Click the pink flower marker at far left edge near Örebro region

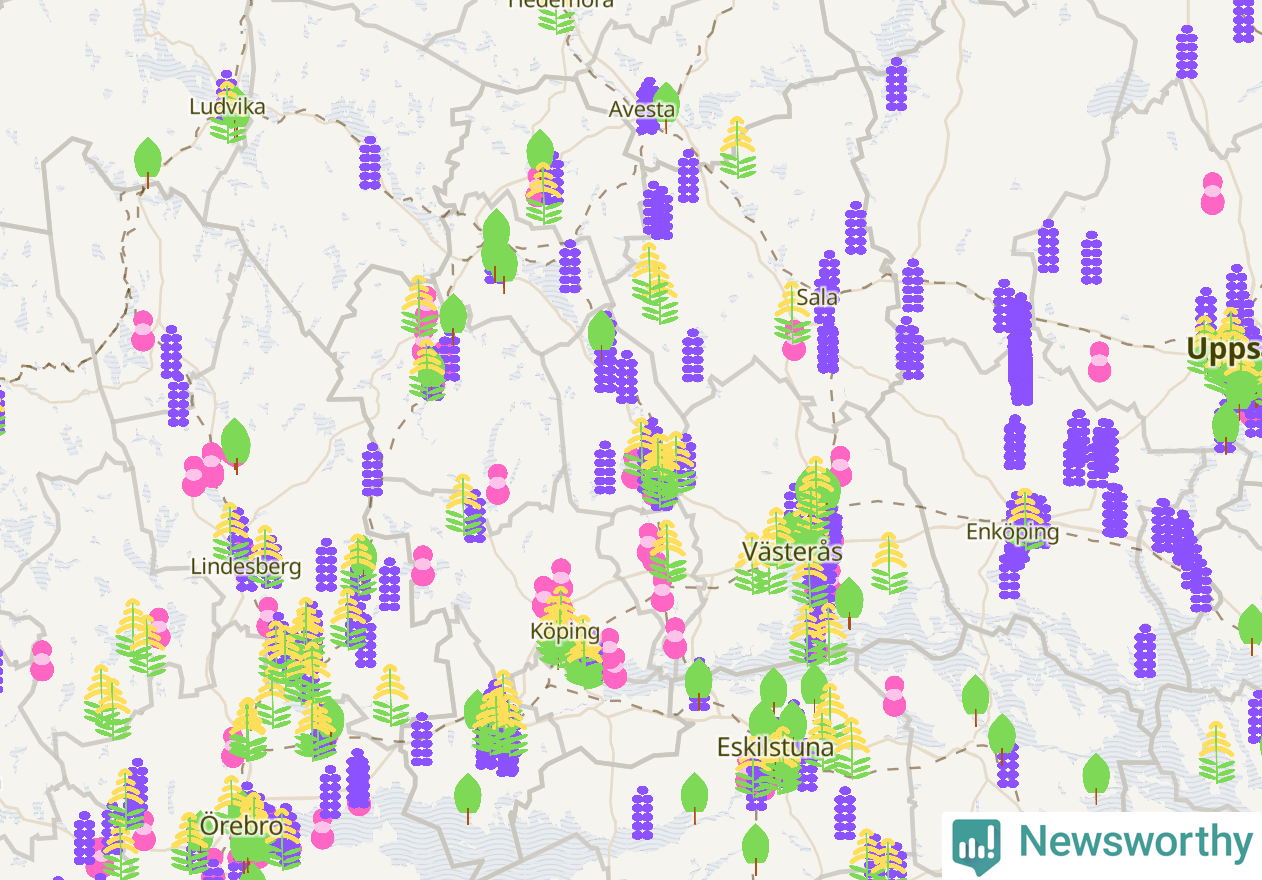click(x=42, y=661)
